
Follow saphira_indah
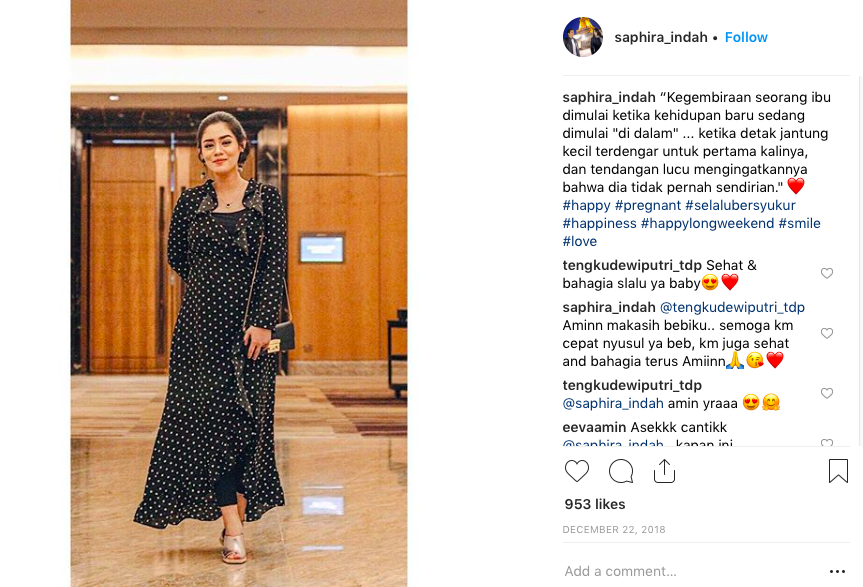[x=746, y=37]
